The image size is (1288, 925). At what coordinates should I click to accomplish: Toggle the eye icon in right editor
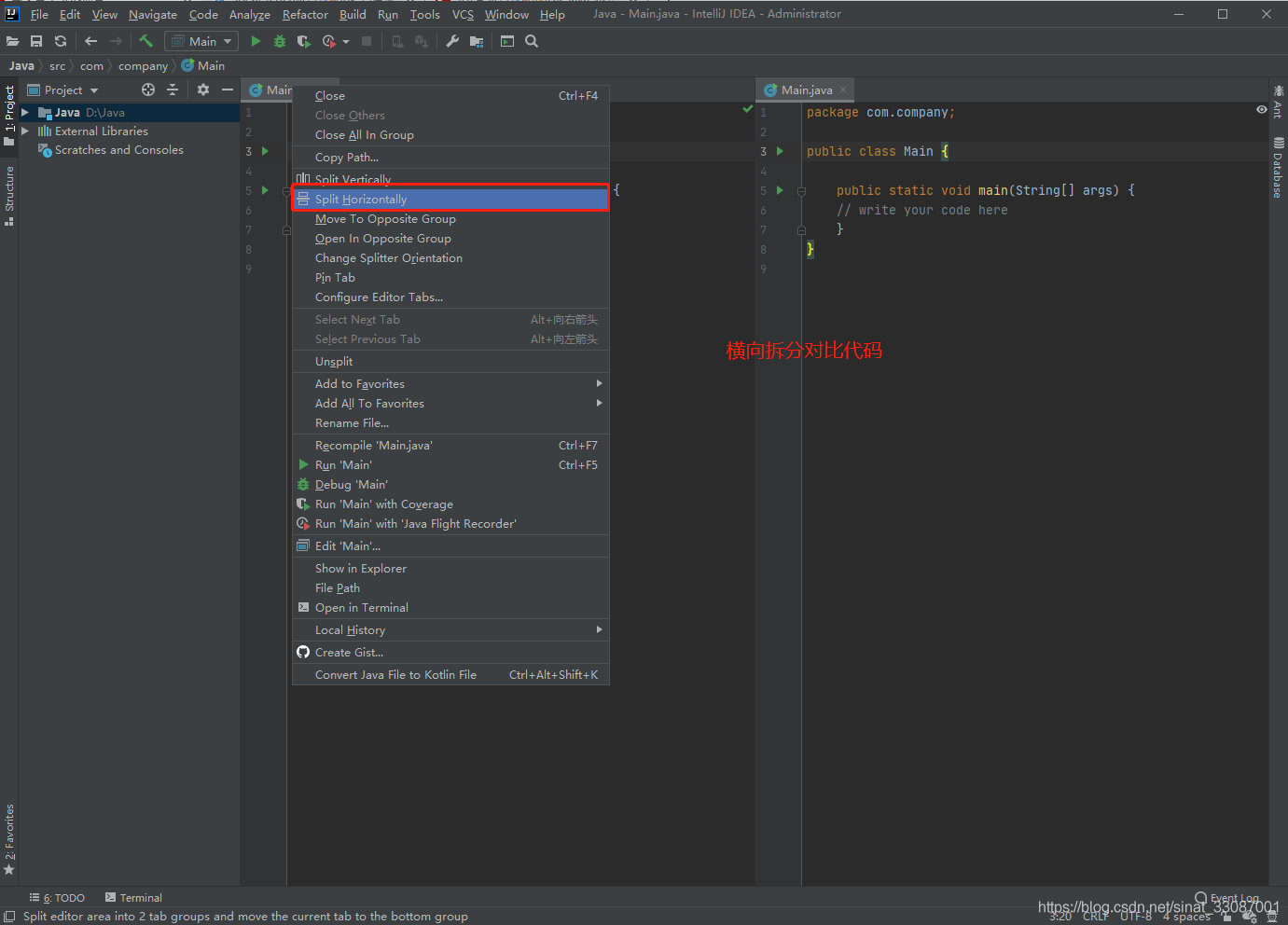pos(1261,110)
